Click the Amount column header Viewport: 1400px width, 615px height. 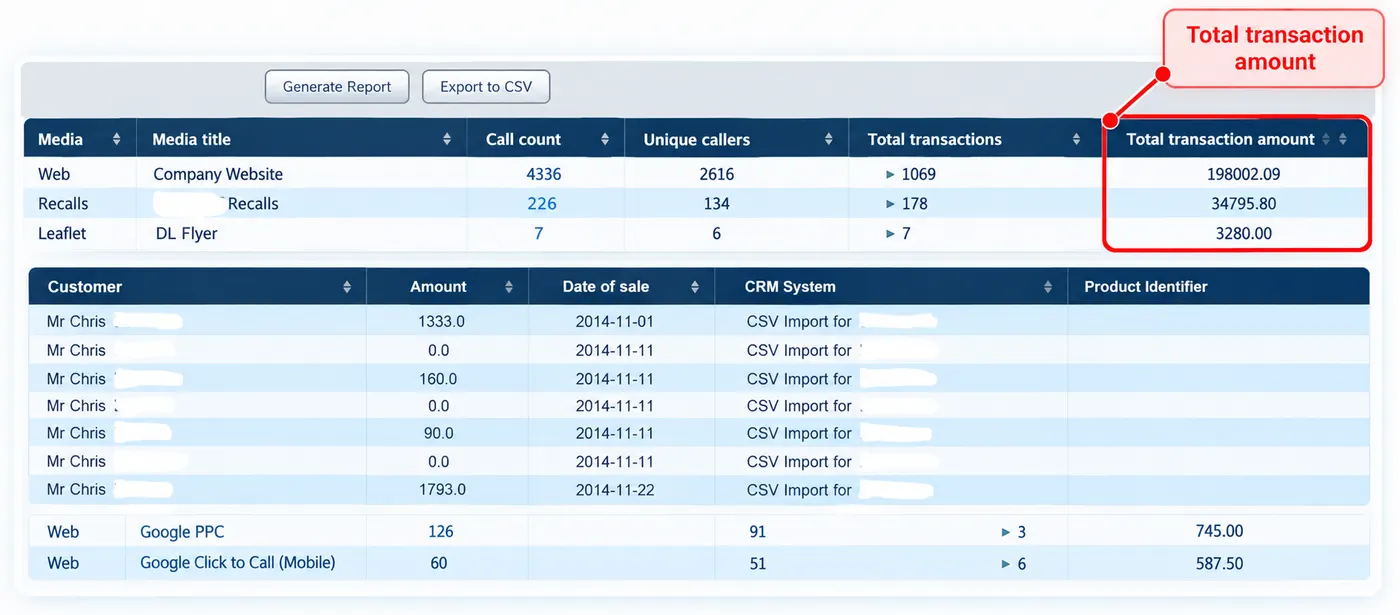point(448,287)
